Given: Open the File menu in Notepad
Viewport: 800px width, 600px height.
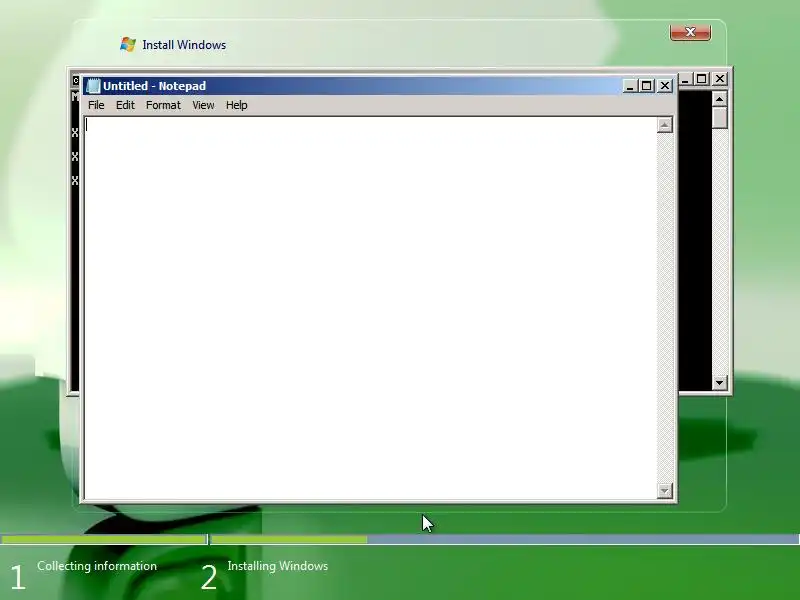Looking at the screenshot, I should tap(96, 105).
